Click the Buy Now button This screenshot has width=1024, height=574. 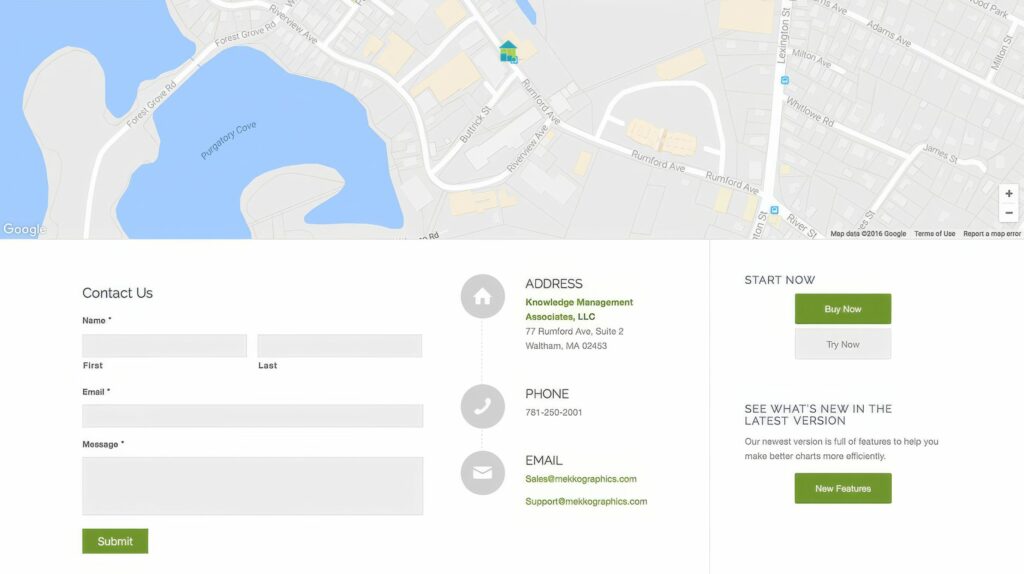point(843,309)
